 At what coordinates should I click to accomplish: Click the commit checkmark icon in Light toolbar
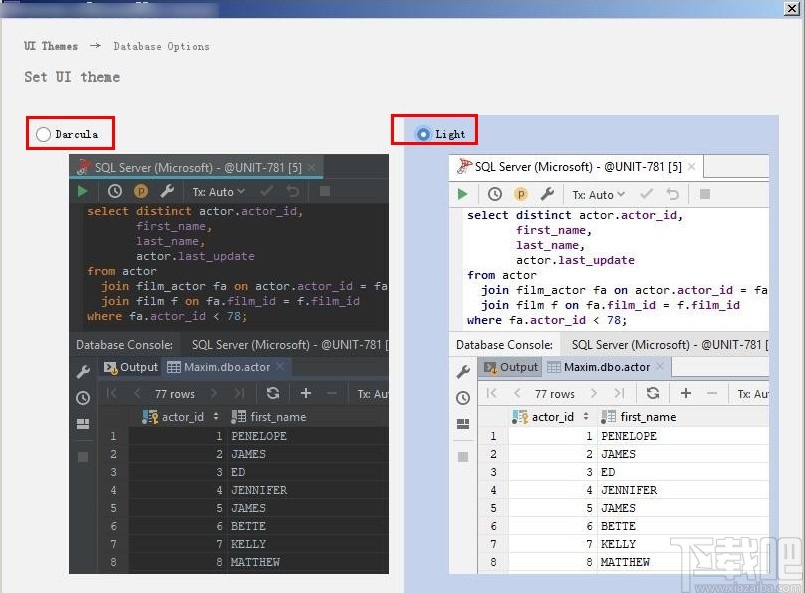[646, 194]
